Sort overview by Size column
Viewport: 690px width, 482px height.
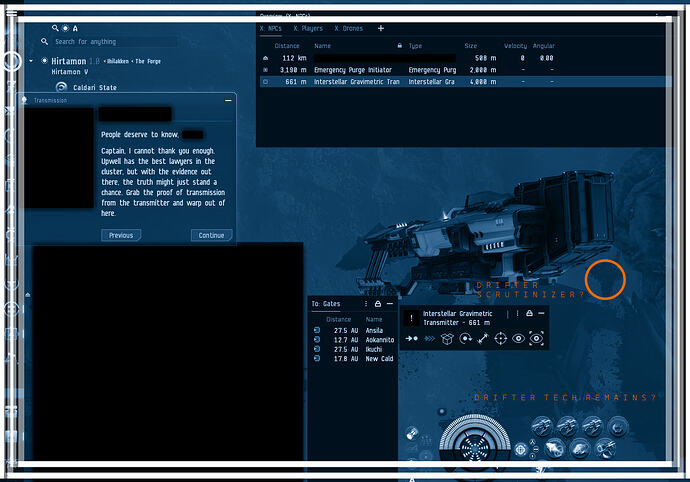(x=471, y=46)
